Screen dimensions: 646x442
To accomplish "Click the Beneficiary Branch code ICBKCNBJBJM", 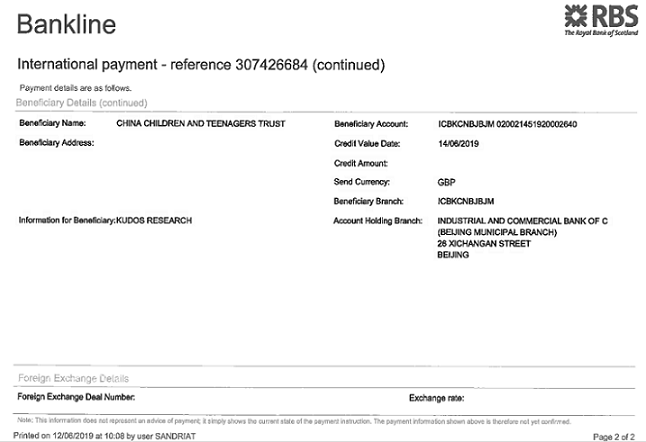I will click(x=466, y=201).
